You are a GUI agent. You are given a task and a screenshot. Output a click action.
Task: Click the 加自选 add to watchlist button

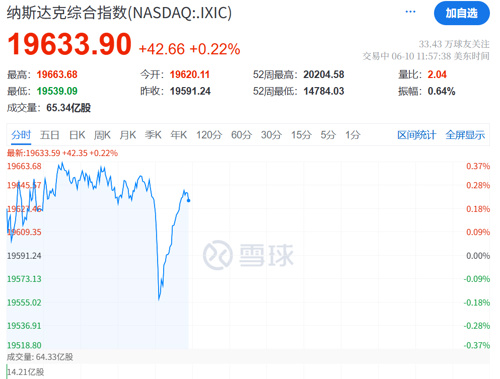pyautogui.click(x=462, y=13)
